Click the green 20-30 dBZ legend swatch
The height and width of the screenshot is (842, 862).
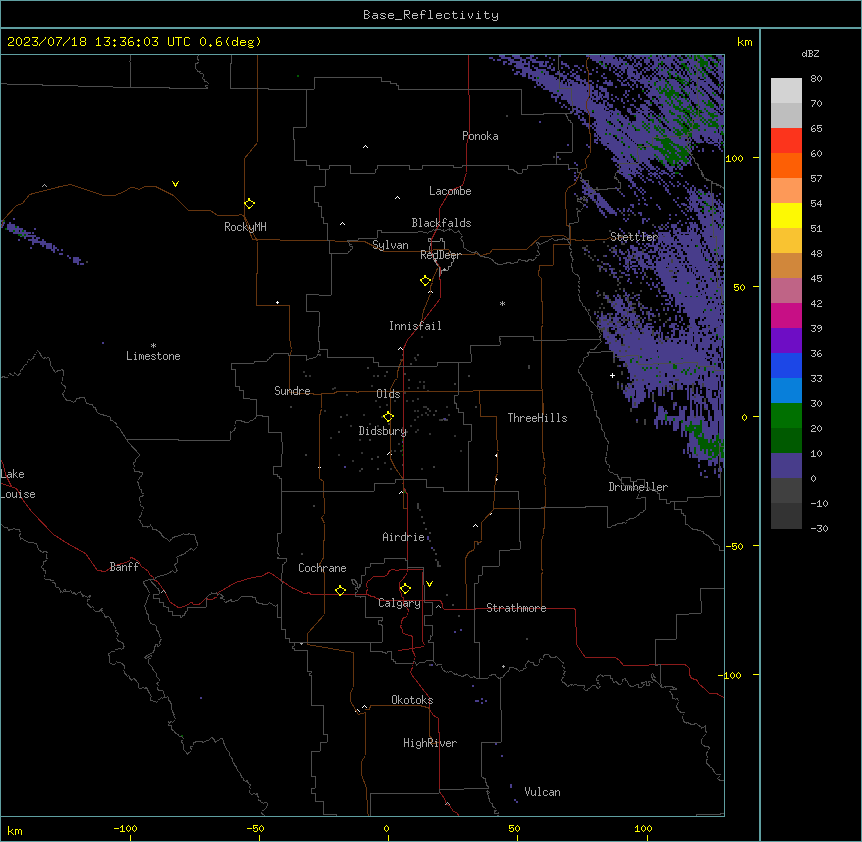[x=786, y=416]
